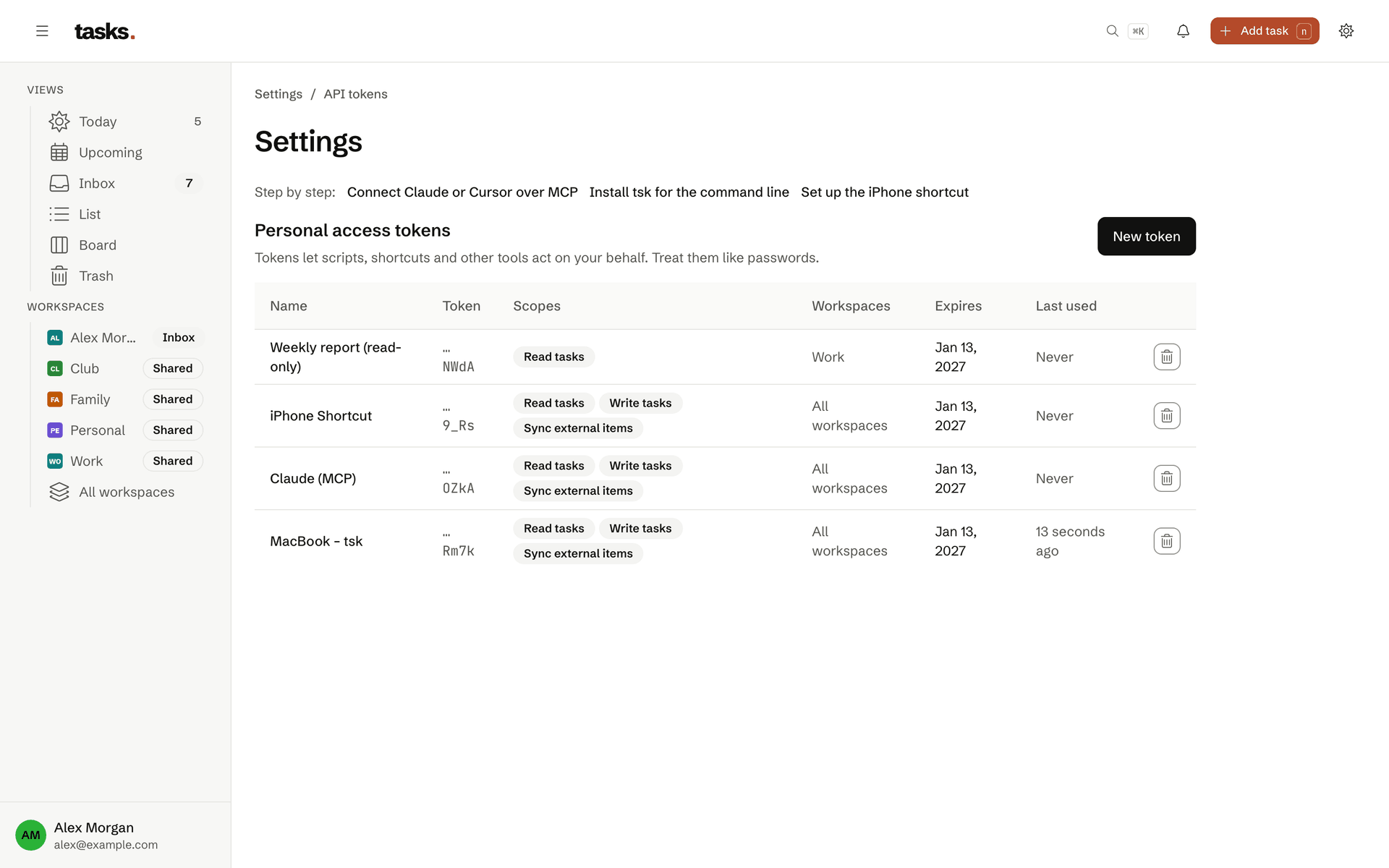Image resolution: width=1389 pixels, height=868 pixels.
Task: Go to Settings breadcrumb
Action: [279, 94]
